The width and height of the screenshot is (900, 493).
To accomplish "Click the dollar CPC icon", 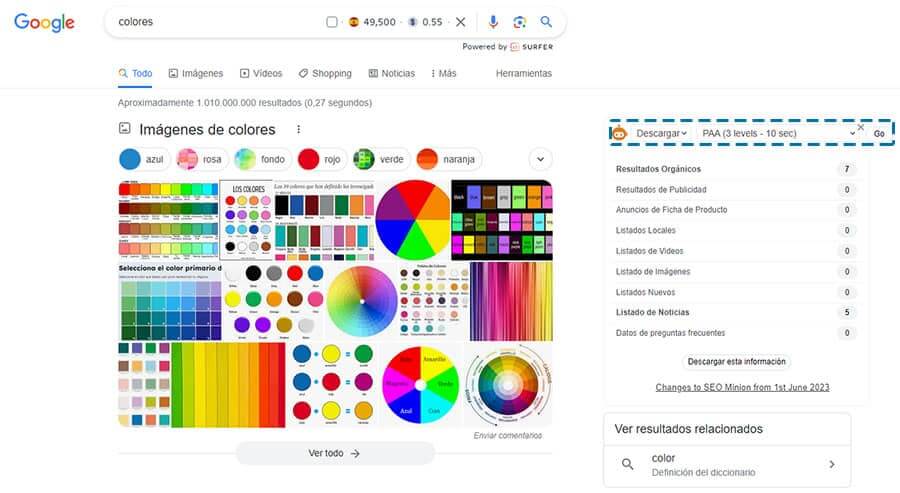I will (413, 22).
